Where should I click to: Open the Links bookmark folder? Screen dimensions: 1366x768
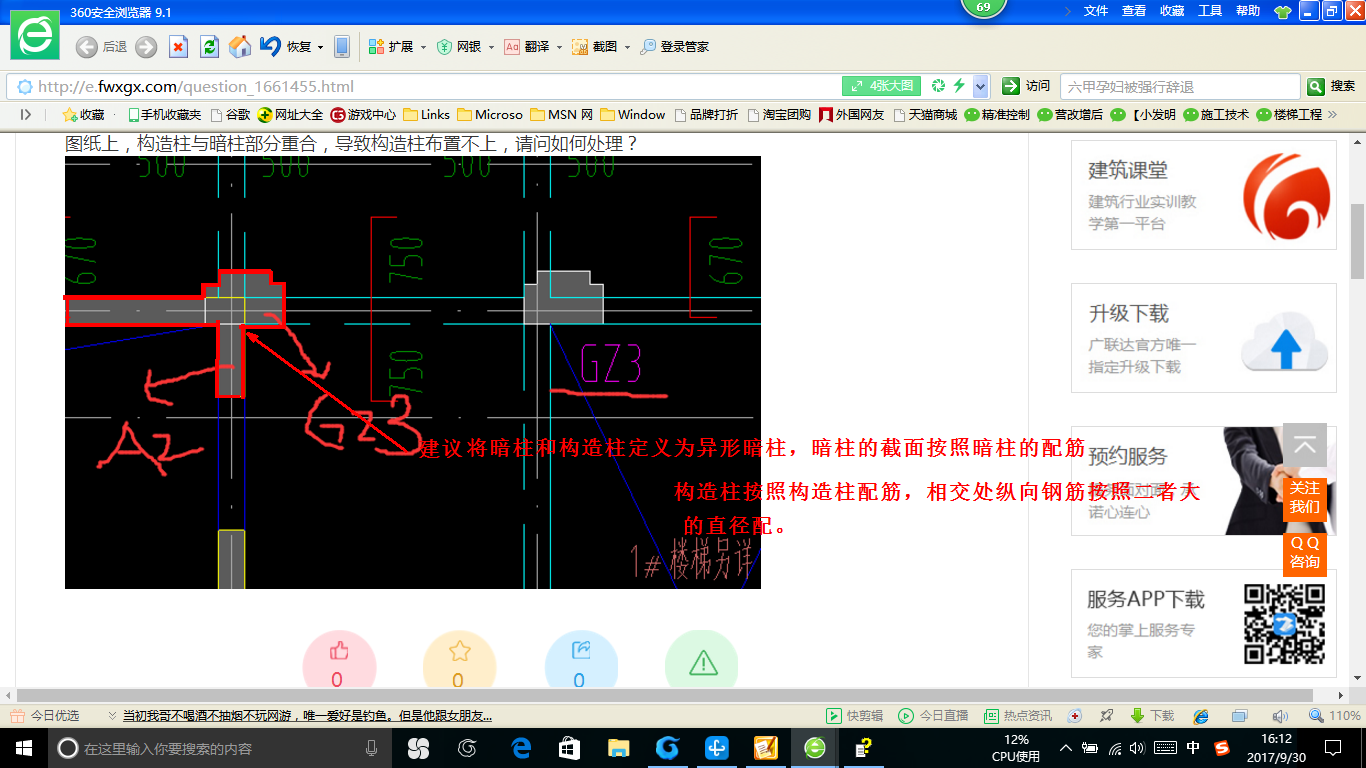(427, 115)
